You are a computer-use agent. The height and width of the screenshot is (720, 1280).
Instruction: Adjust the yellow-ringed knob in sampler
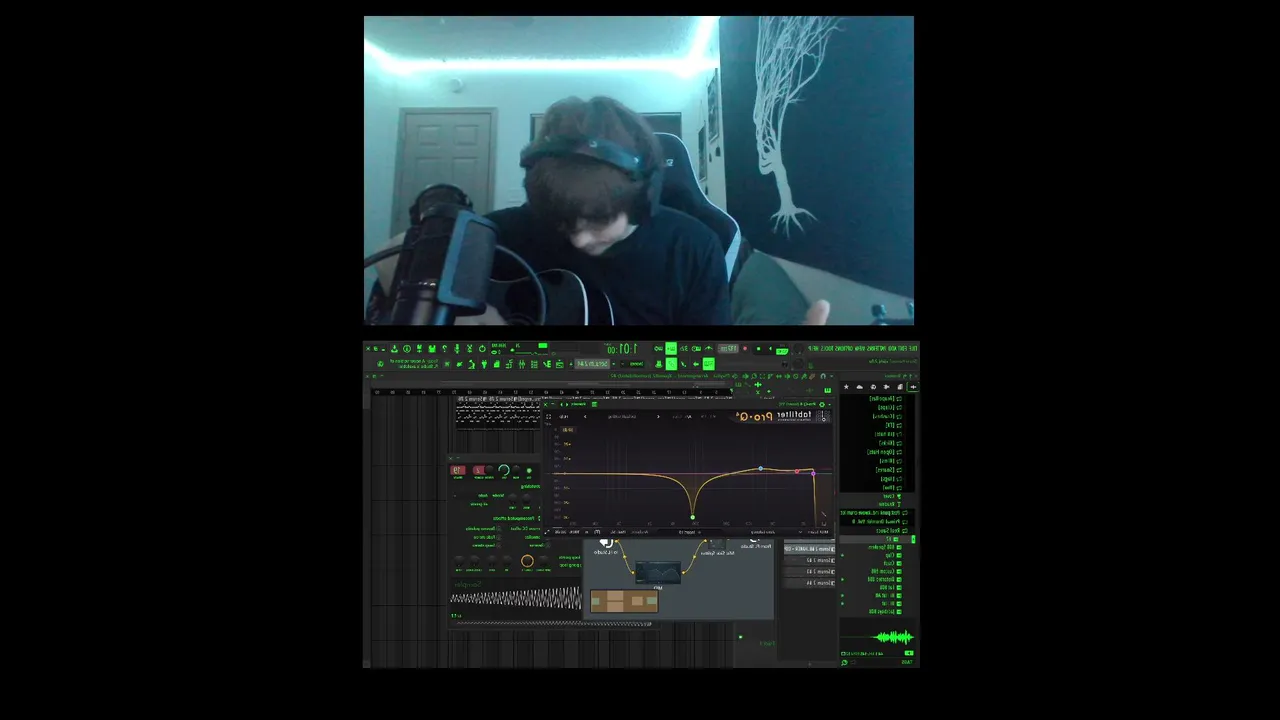[x=527, y=561]
